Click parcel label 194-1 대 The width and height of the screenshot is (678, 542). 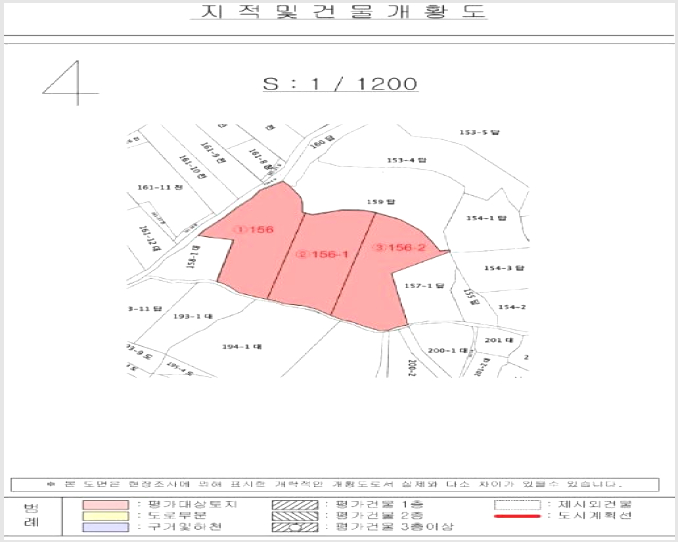point(242,346)
